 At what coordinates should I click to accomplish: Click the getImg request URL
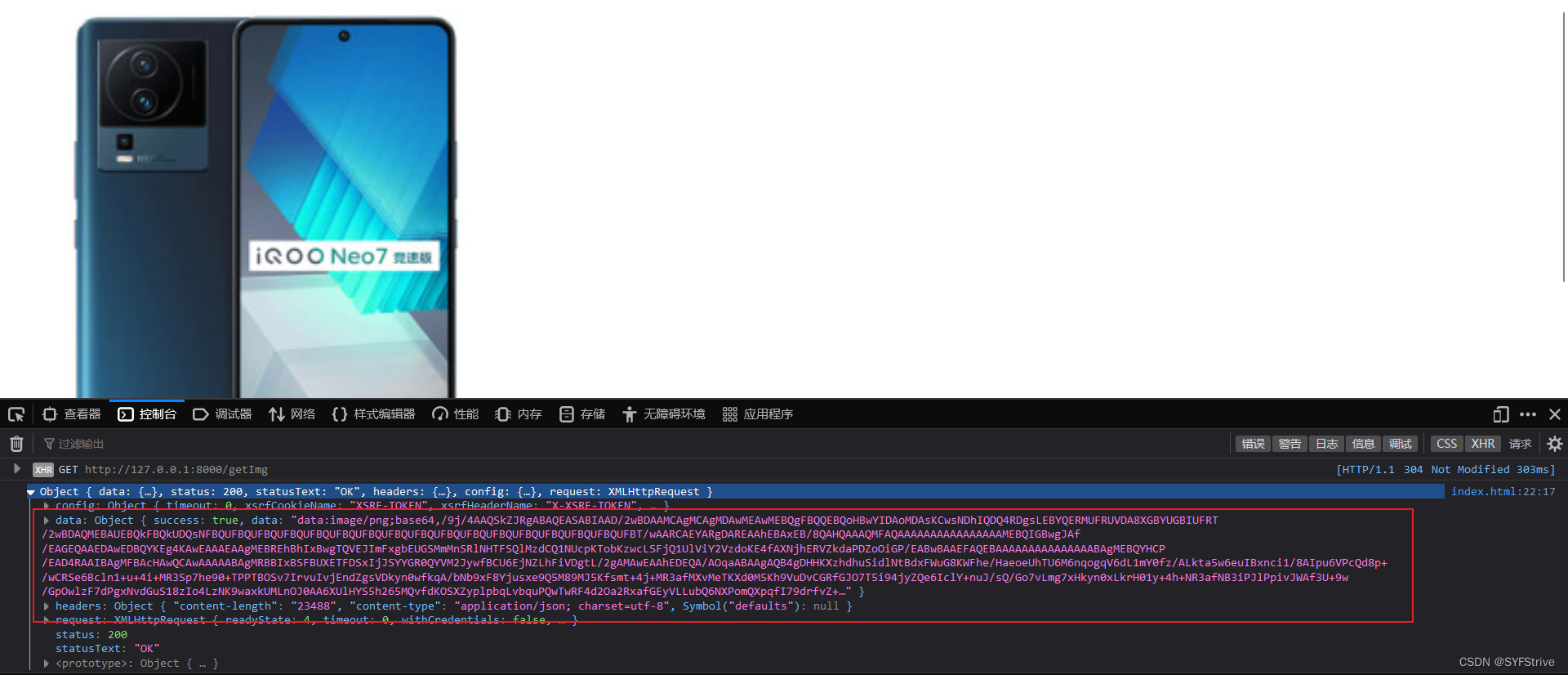point(176,470)
